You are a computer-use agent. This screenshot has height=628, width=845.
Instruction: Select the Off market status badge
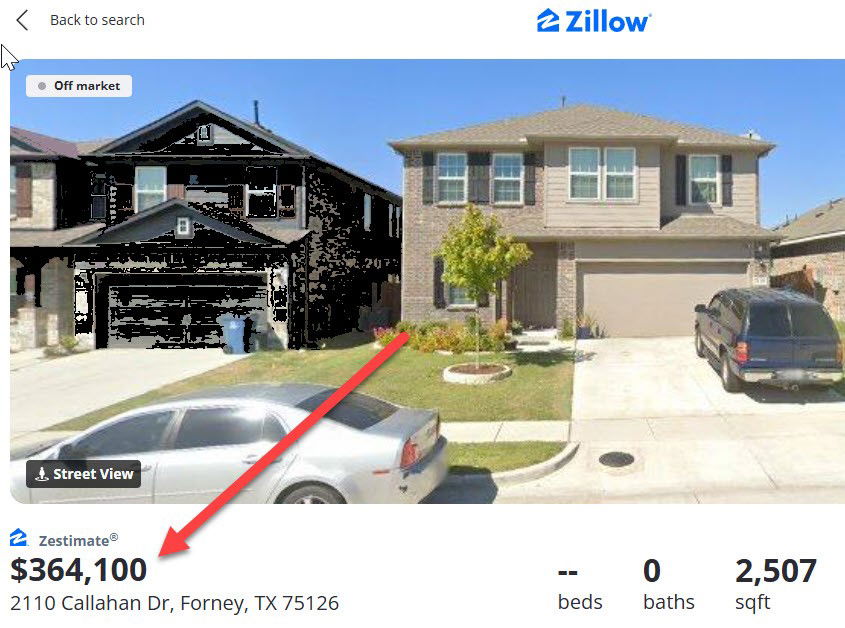click(79, 86)
